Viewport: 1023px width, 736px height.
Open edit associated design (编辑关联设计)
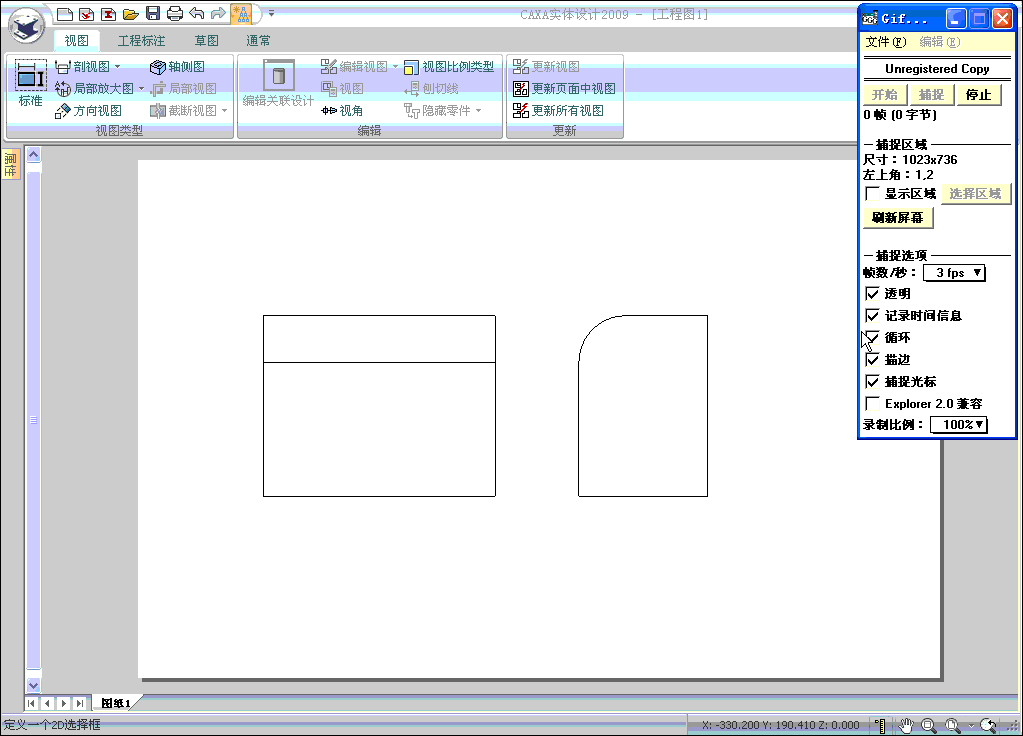coord(278,84)
